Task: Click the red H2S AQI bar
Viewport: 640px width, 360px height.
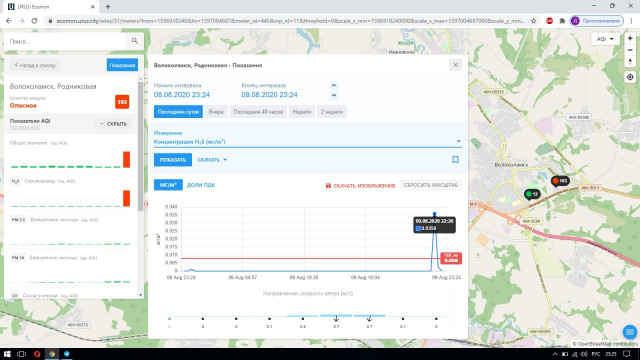Action: click(x=127, y=198)
